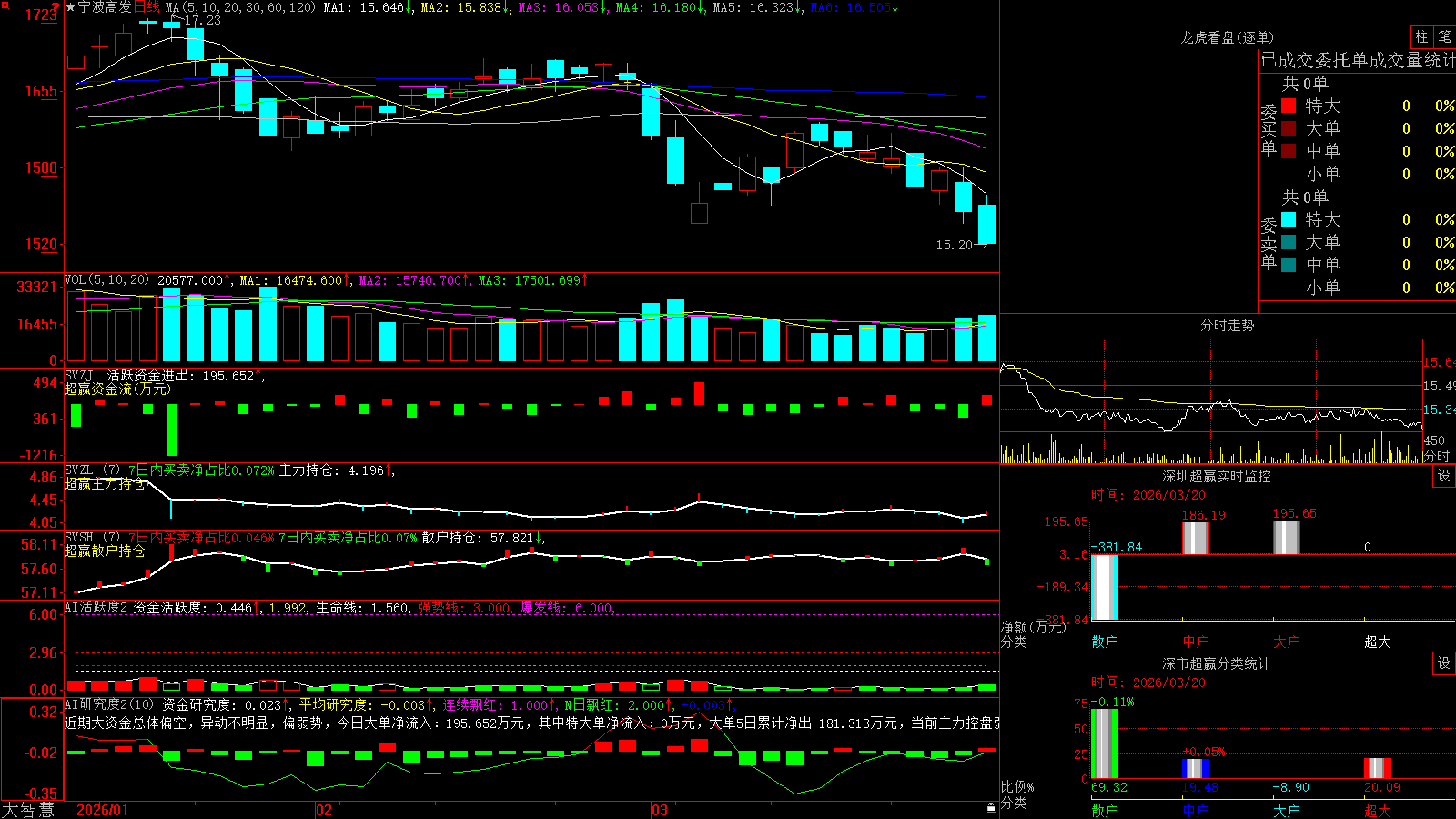Select the dark red 大单 buy-order swatch
The image size is (1456, 819).
pyautogui.click(x=1289, y=128)
